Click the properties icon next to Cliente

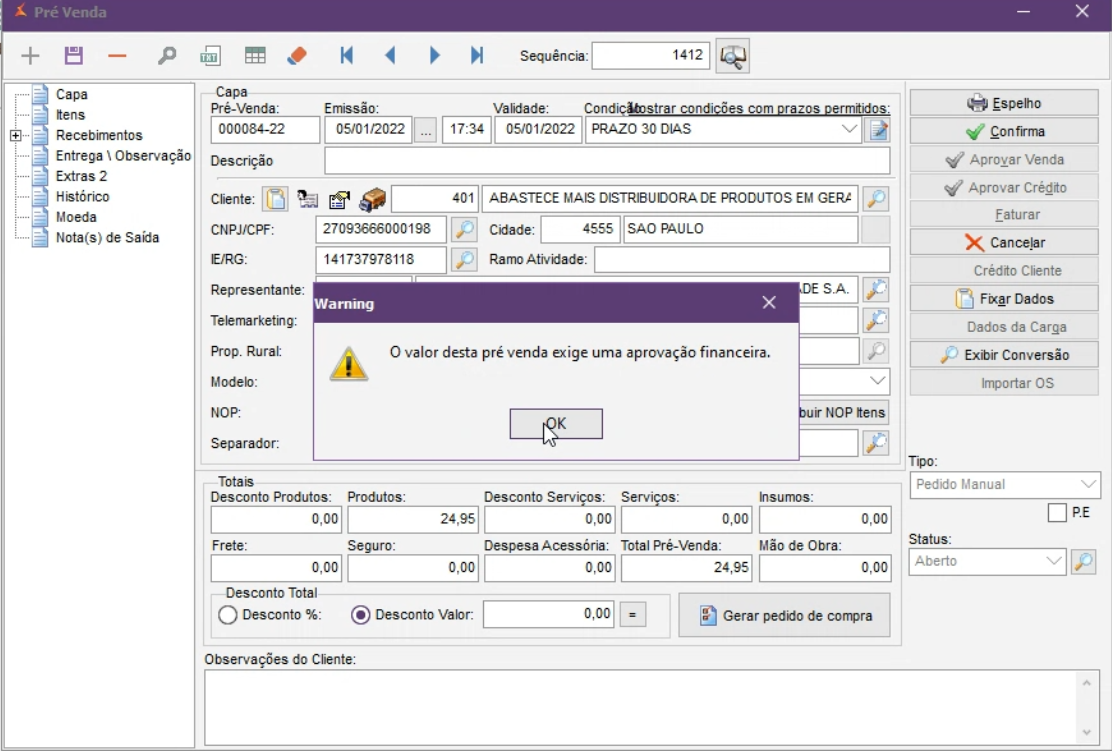[340, 199]
